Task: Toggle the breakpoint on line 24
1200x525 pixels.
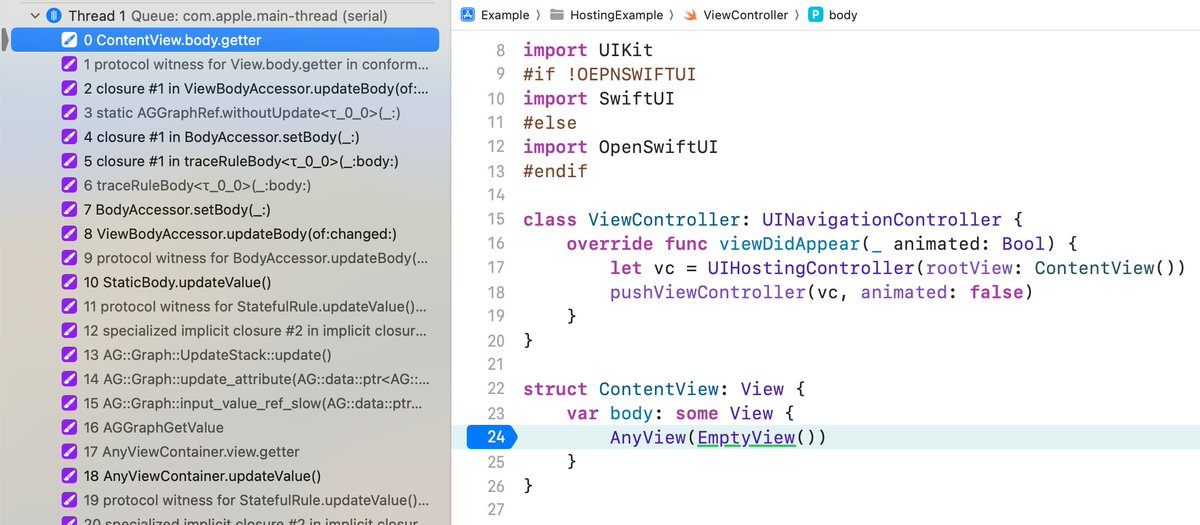Action: coord(491,437)
